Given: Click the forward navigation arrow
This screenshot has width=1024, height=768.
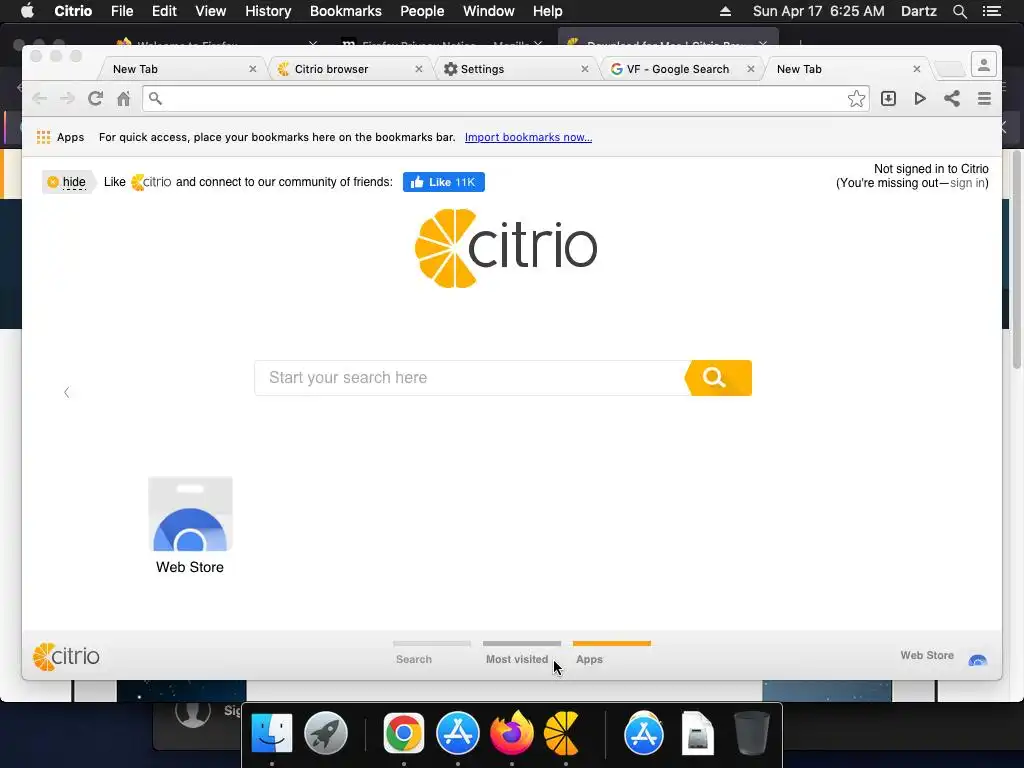Looking at the screenshot, I should (x=67, y=99).
